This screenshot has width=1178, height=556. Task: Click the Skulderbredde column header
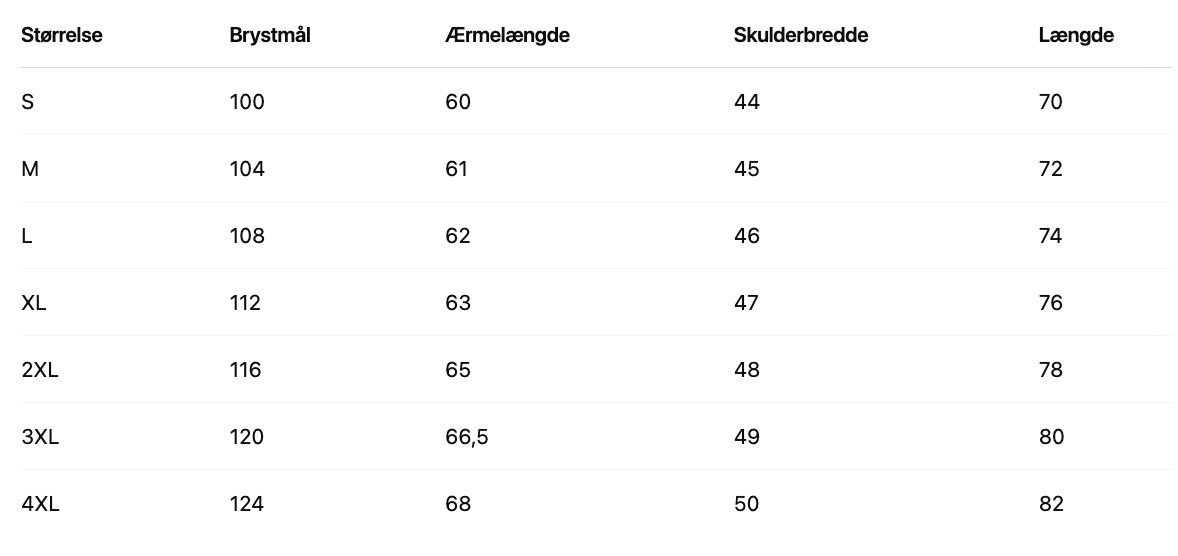click(x=800, y=35)
